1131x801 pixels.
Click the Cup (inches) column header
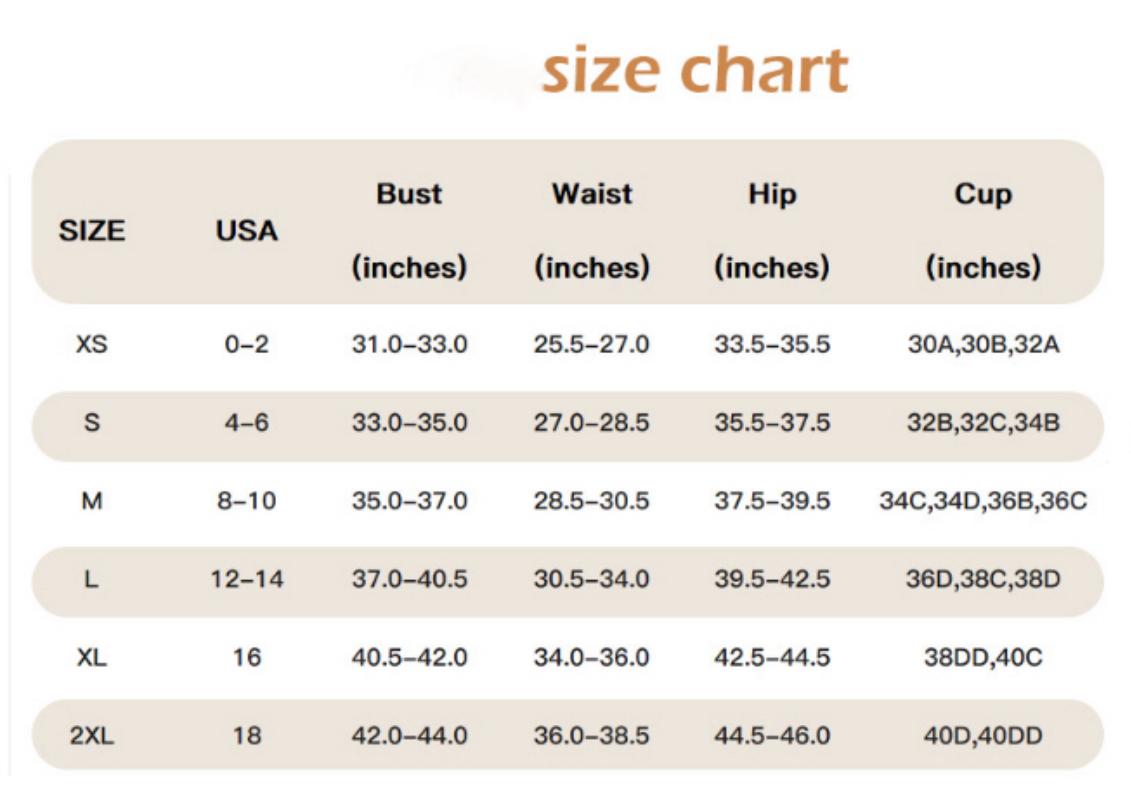pyautogui.click(x=983, y=230)
